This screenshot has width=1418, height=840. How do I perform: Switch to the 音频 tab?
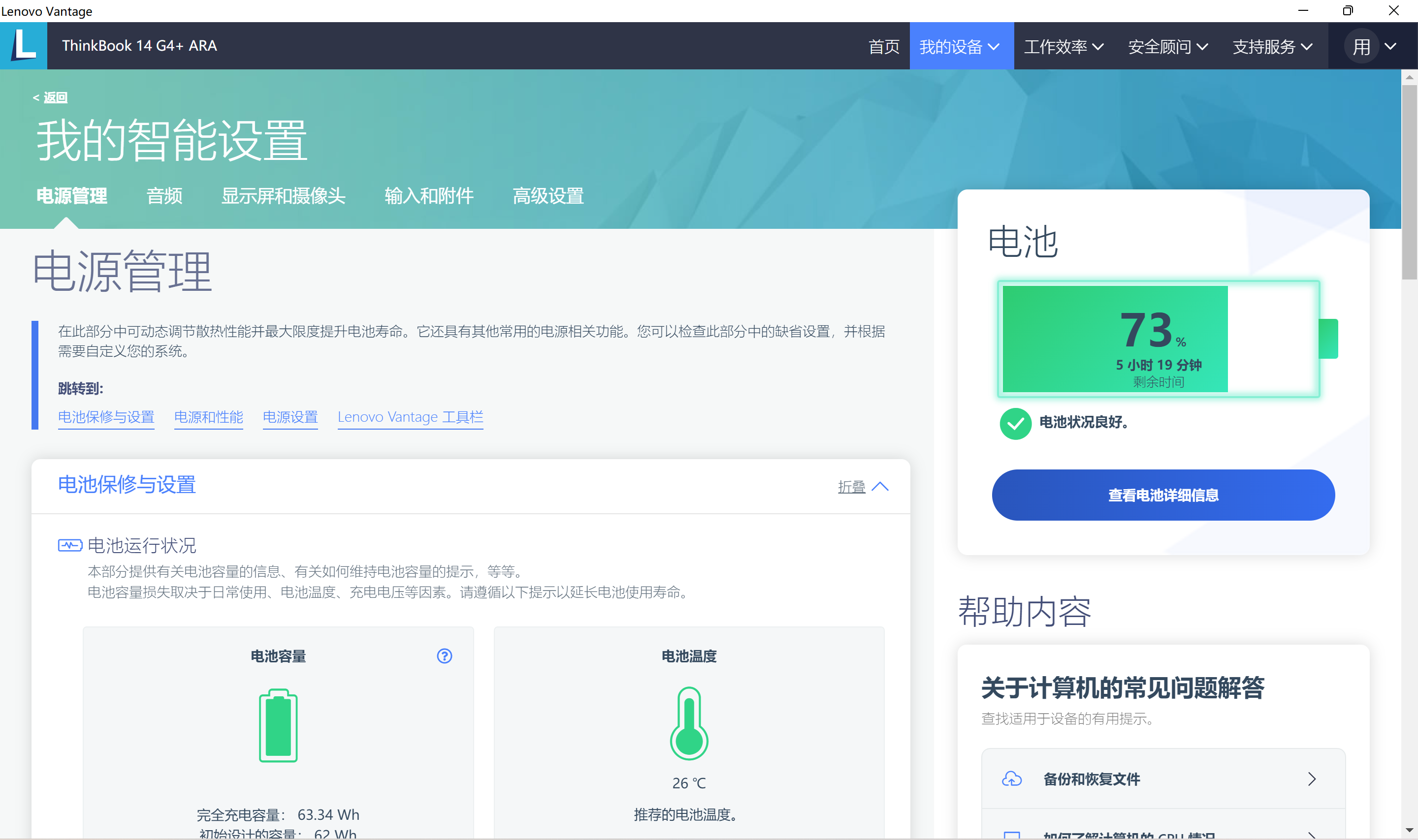pos(164,196)
